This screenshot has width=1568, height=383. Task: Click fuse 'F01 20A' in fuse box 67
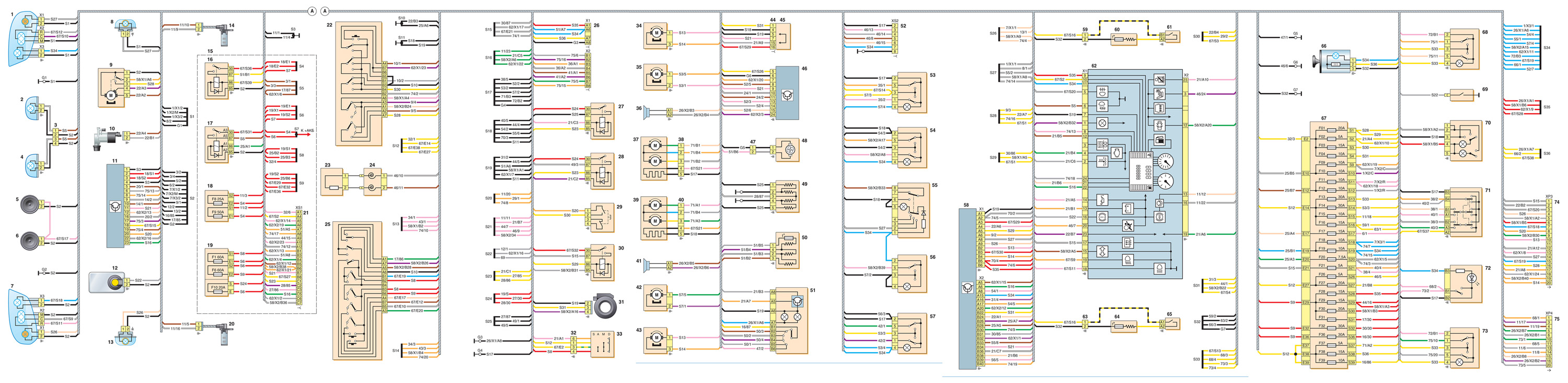coord(1331,129)
